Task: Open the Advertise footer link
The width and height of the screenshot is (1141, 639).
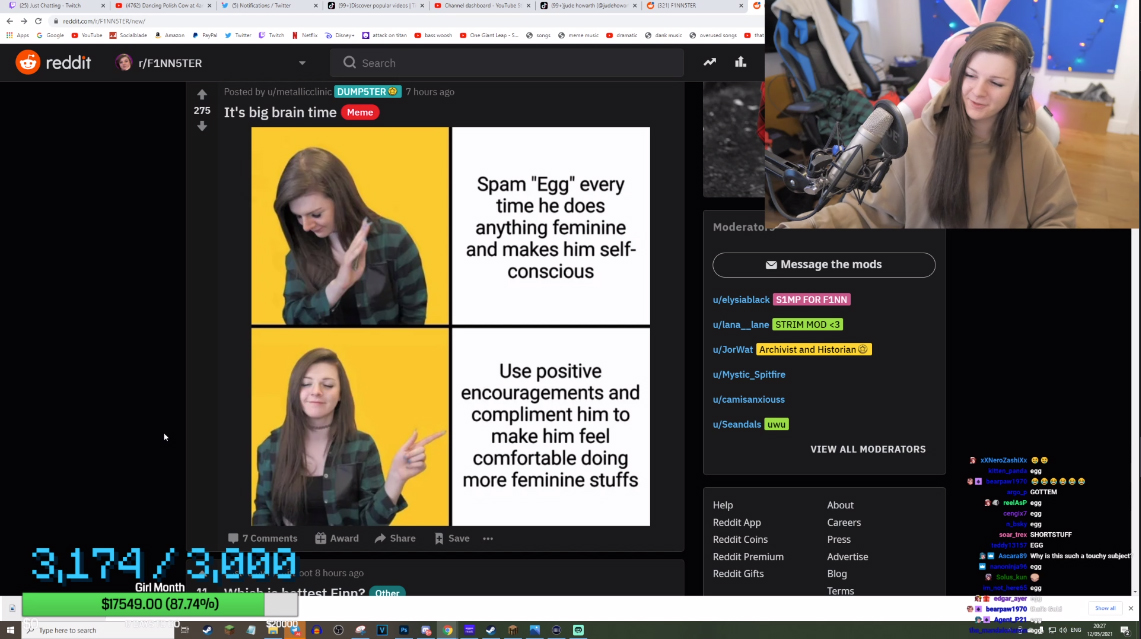Action: click(x=847, y=557)
